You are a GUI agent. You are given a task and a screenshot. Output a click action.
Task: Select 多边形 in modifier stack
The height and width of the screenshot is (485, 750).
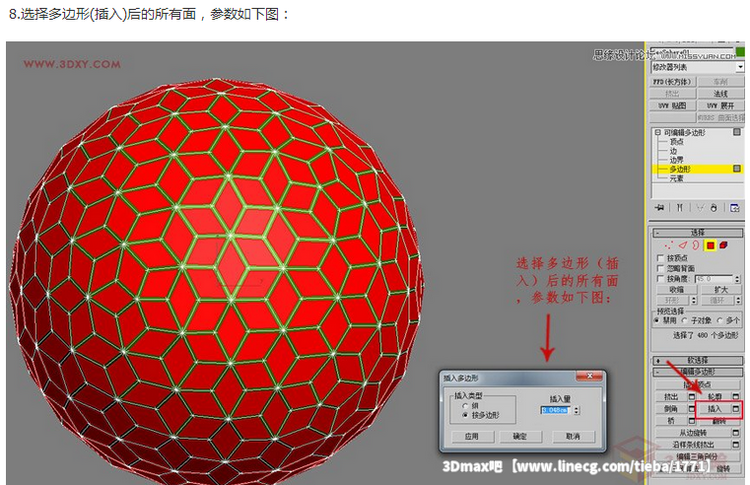(x=680, y=169)
